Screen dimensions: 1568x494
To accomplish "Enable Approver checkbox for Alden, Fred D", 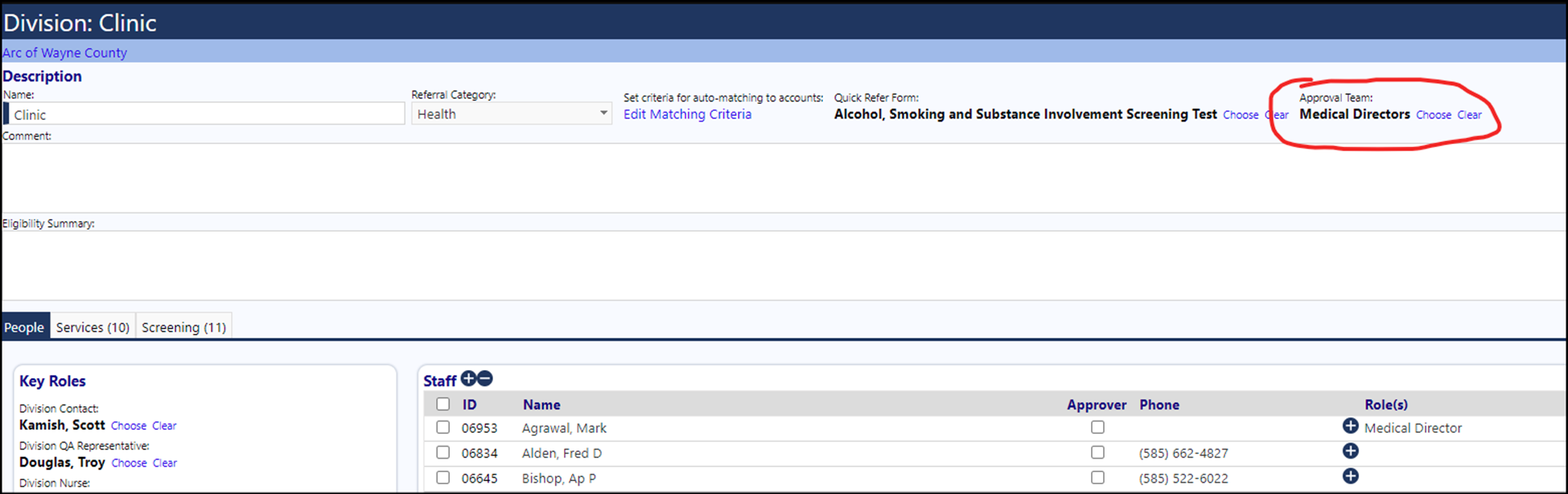I will (1097, 452).
